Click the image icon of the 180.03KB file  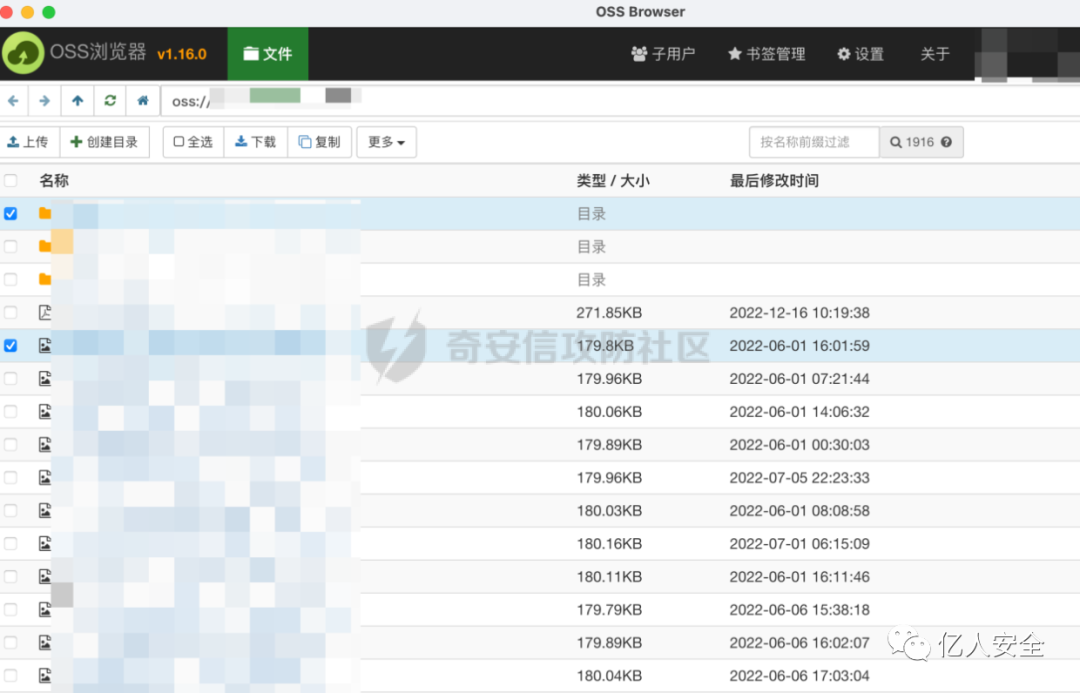tap(45, 510)
